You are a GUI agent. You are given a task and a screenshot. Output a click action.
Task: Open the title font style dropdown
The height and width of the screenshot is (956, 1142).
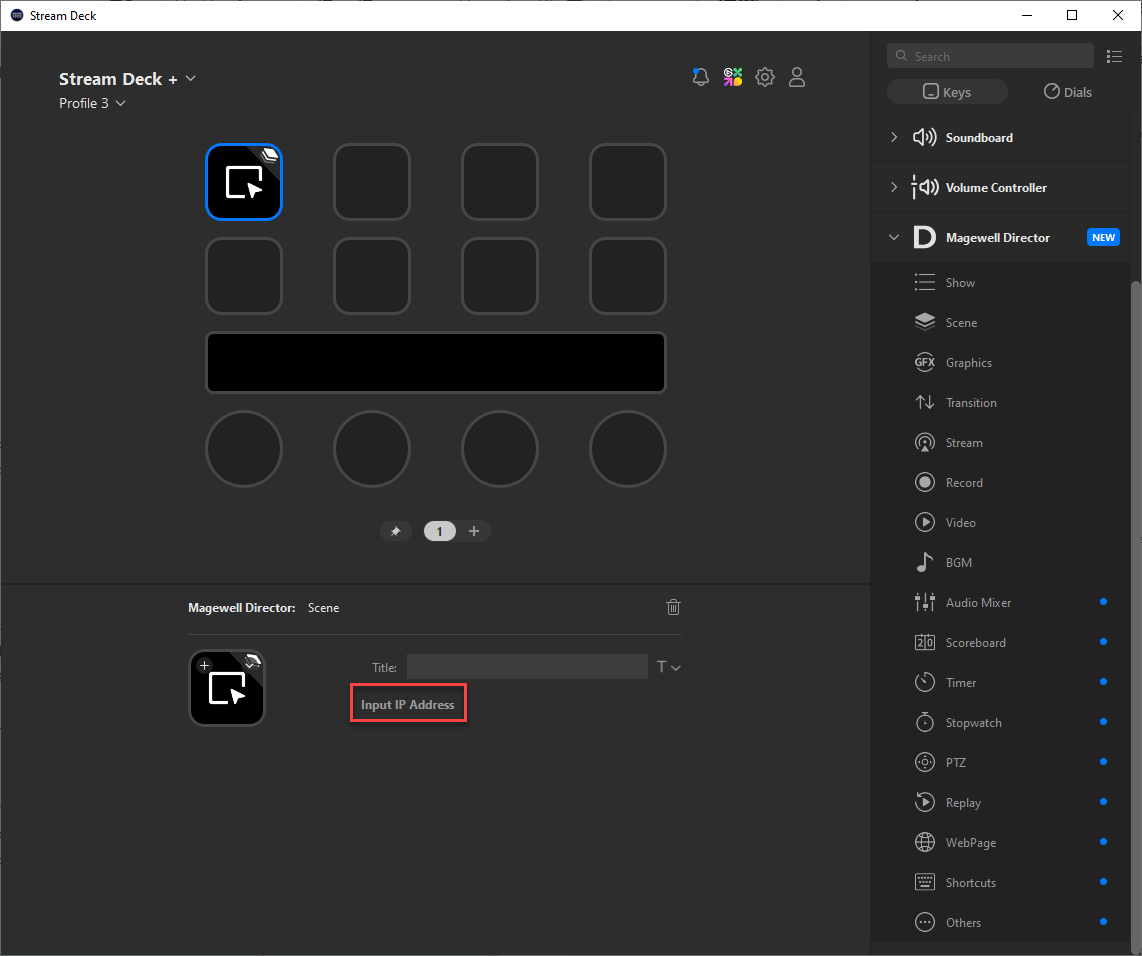pyautogui.click(x=669, y=667)
